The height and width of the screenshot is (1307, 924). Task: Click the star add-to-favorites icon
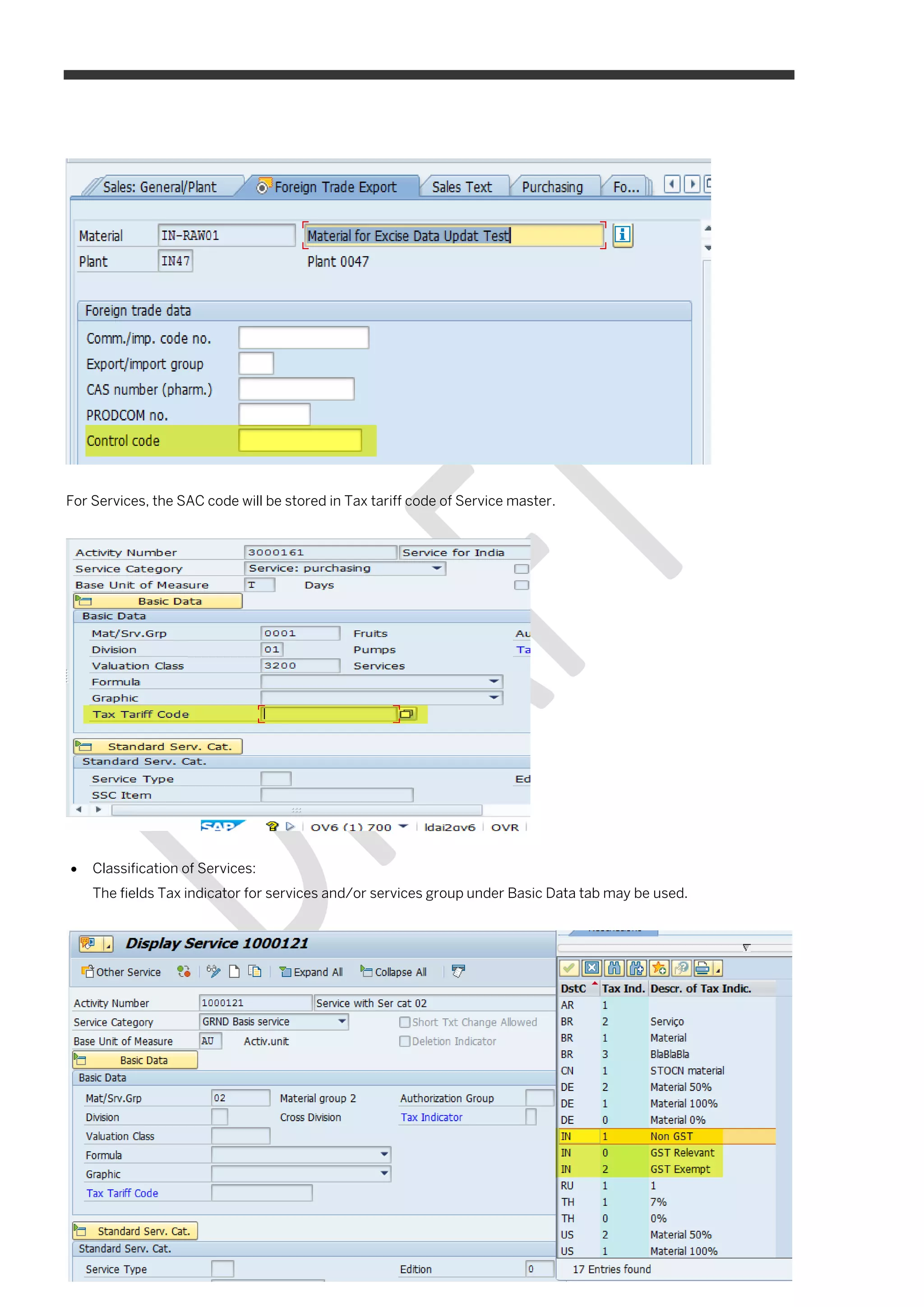[659, 968]
